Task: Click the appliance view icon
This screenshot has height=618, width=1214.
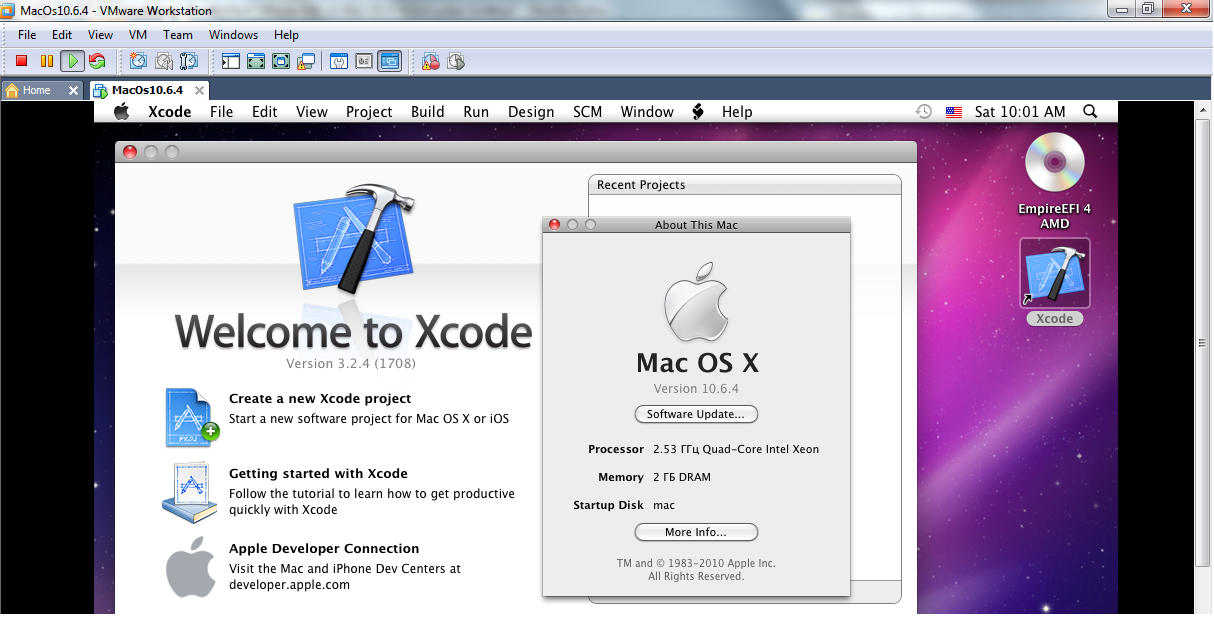Action: (x=364, y=62)
